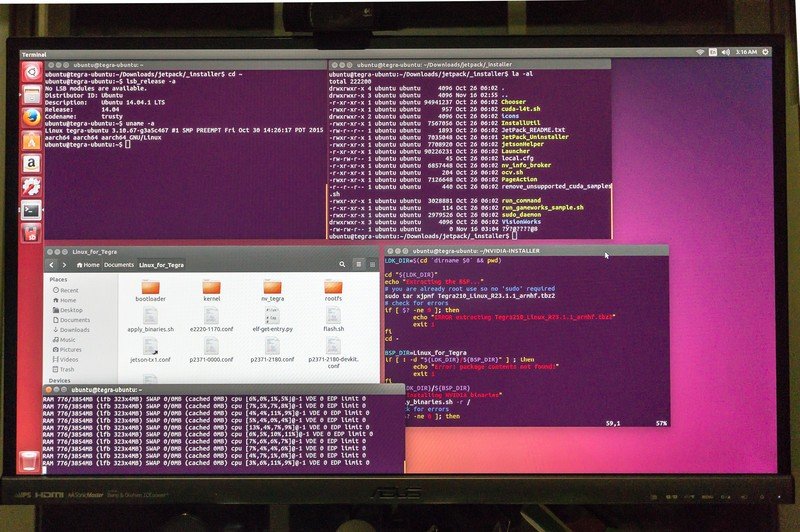Image resolution: width=800 pixels, height=532 pixels.
Task: Click 'JetPack_Uninstaller' in the ls listing
Action: [x=535, y=137]
